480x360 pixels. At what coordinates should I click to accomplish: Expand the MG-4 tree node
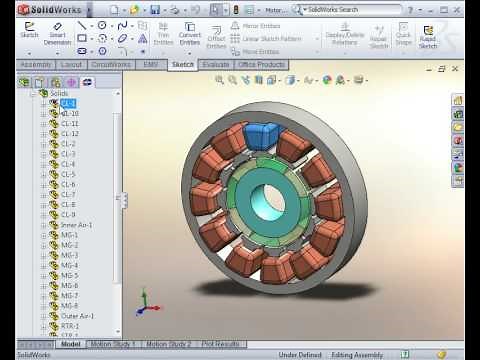coord(43,266)
